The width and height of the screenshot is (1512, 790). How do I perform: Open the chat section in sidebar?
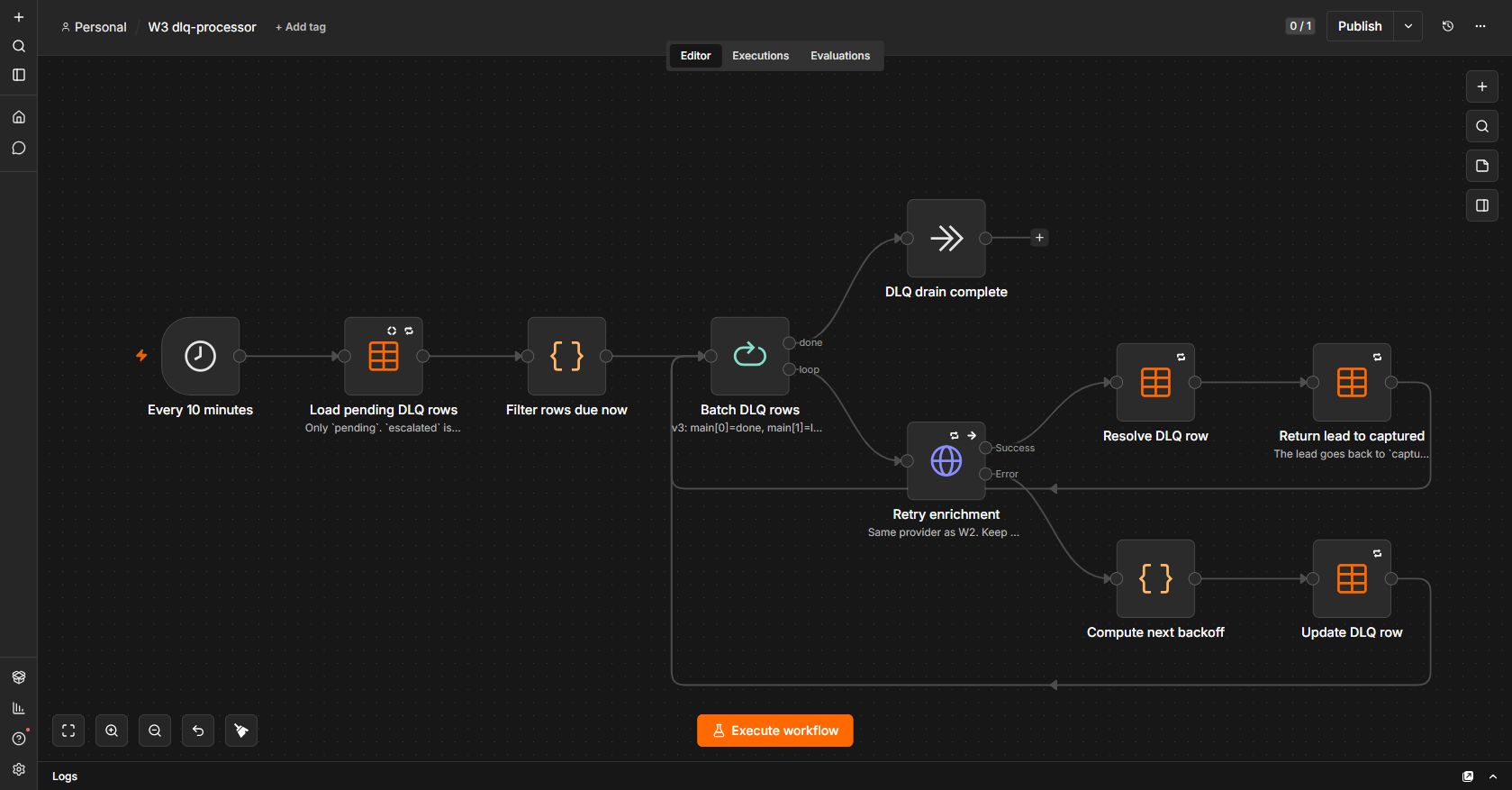point(19,149)
